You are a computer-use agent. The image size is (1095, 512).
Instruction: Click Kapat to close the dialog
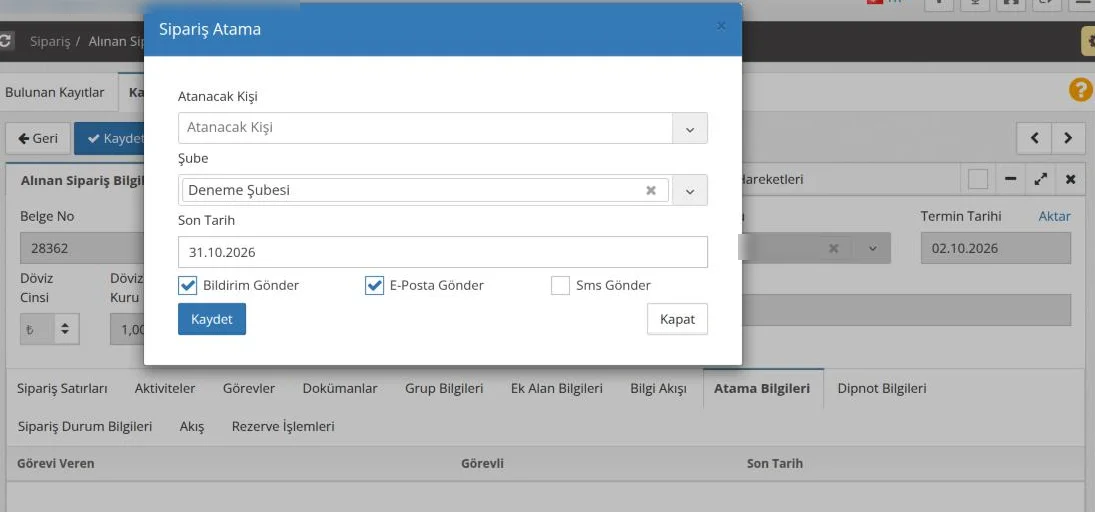(x=677, y=319)
